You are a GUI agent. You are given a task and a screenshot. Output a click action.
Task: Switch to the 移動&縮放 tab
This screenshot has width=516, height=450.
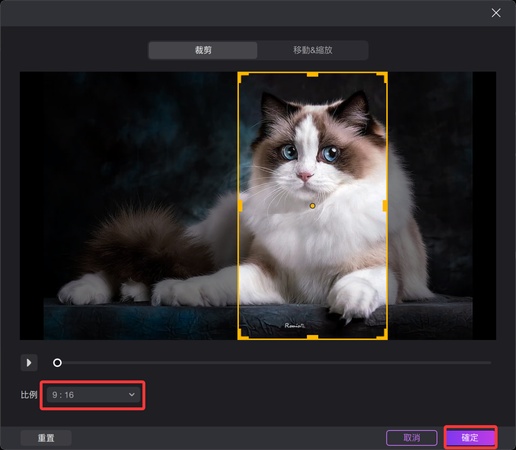click(x=312, y=50)
